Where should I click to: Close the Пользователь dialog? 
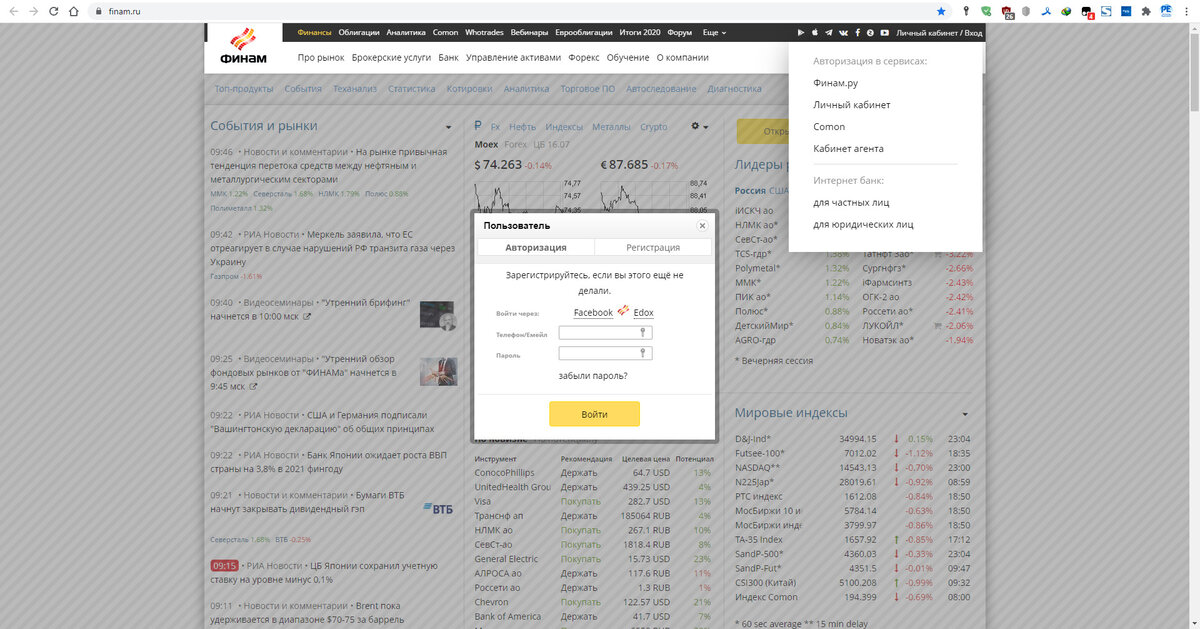(x=702, y=226)
